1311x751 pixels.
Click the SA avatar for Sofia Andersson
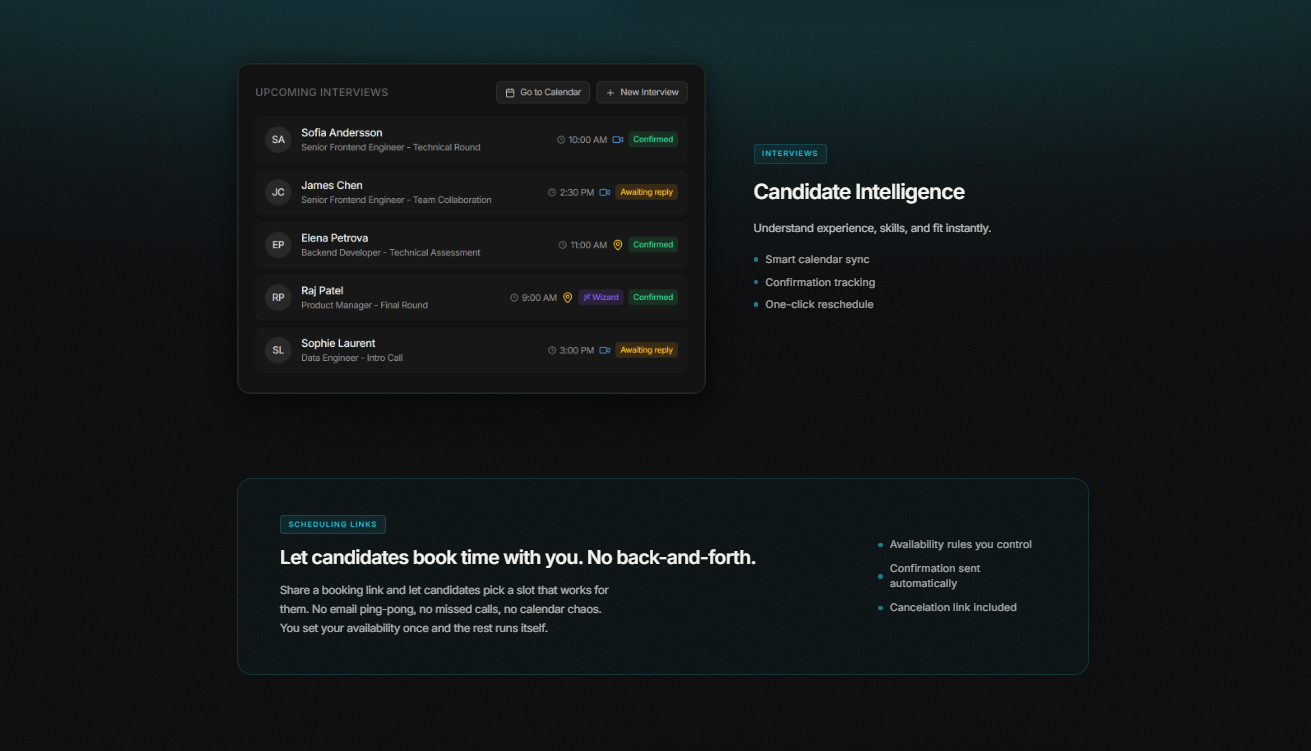coord(278,140)
